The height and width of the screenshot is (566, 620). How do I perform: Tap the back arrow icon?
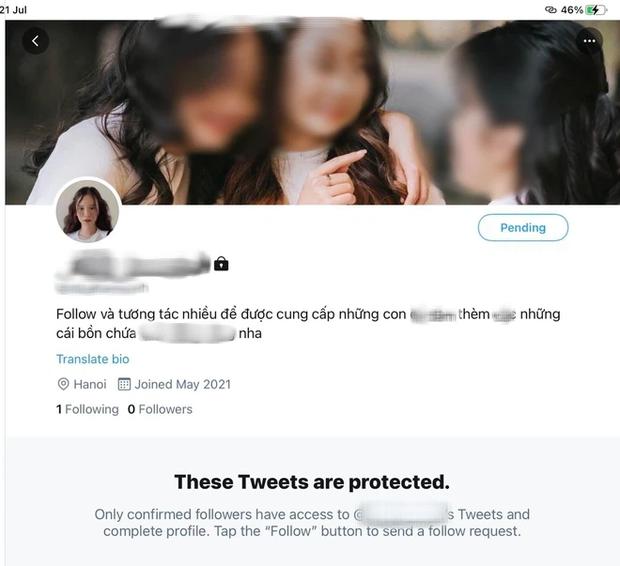[36, 40]
